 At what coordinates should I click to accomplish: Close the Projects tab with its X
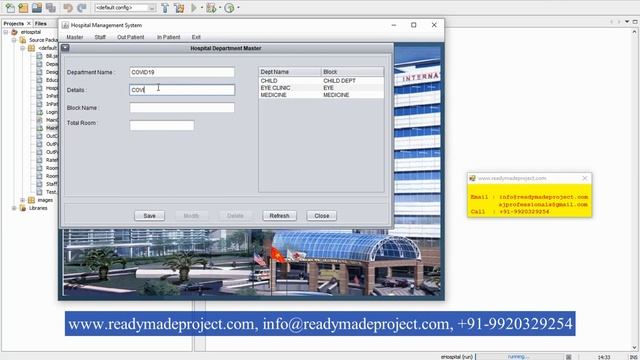tap(29, 24)
